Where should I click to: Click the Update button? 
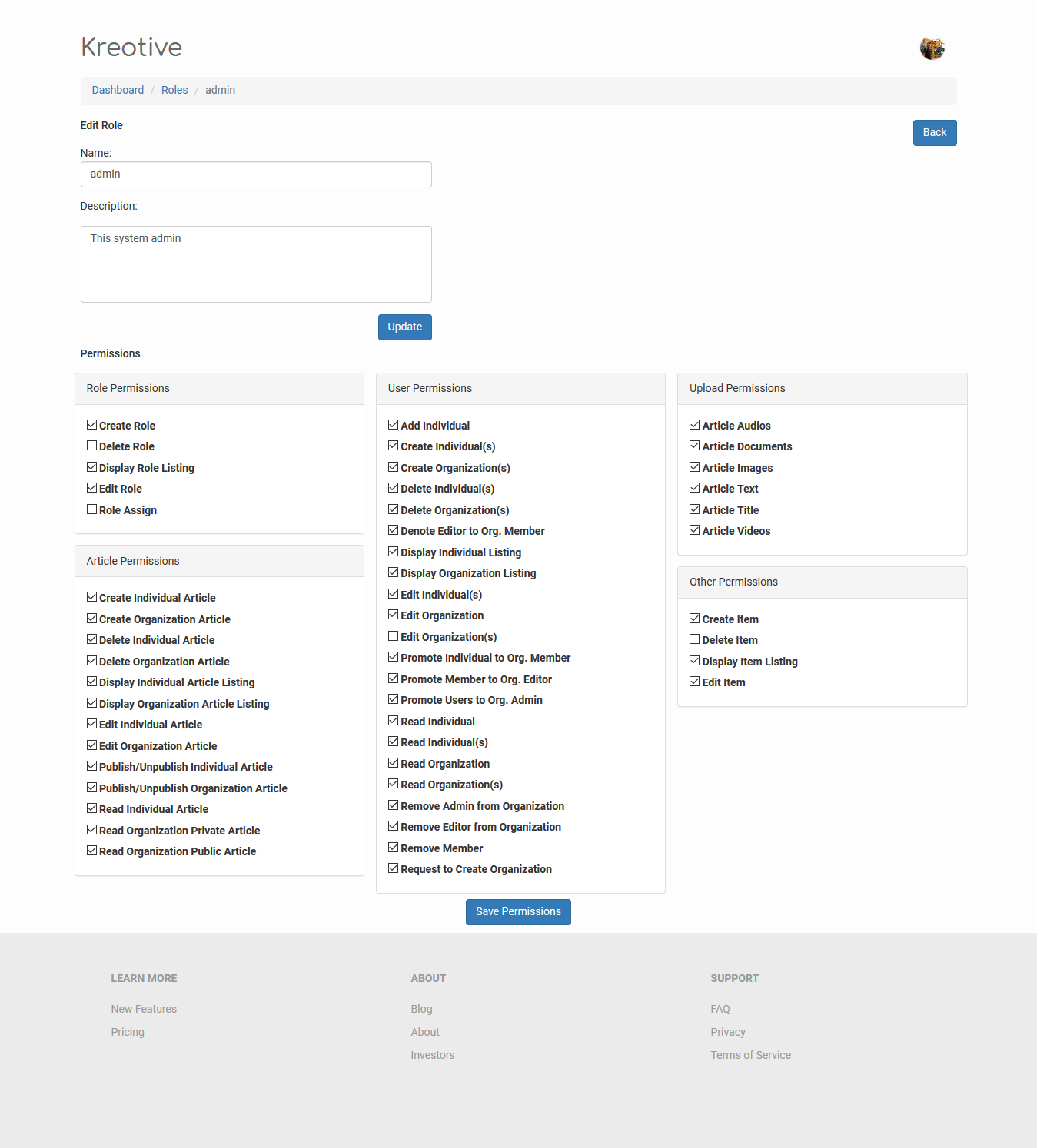coord(404,327)
